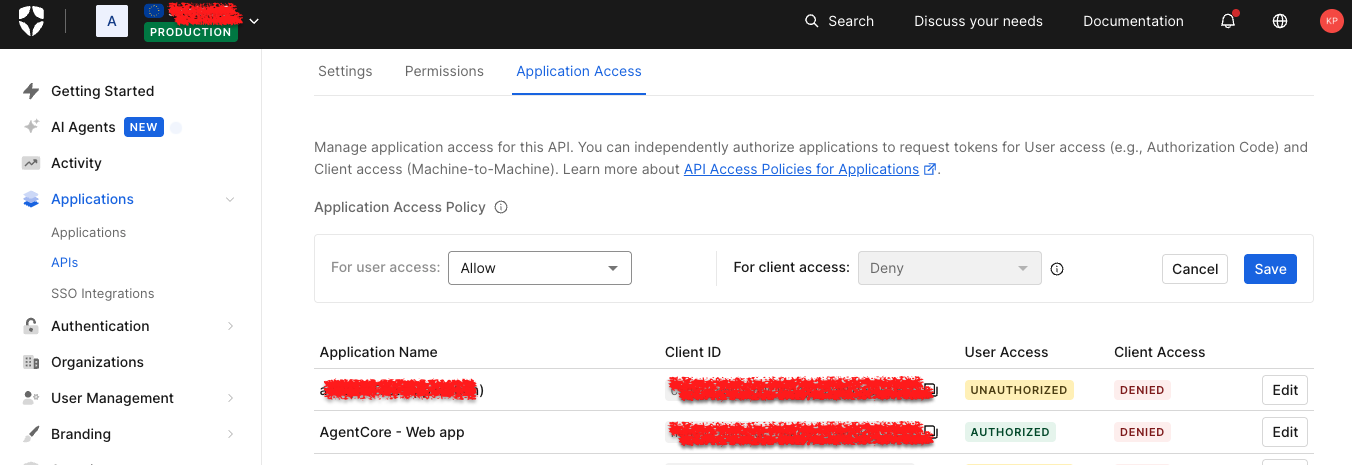Click the Client ID column header

(693, 352)
